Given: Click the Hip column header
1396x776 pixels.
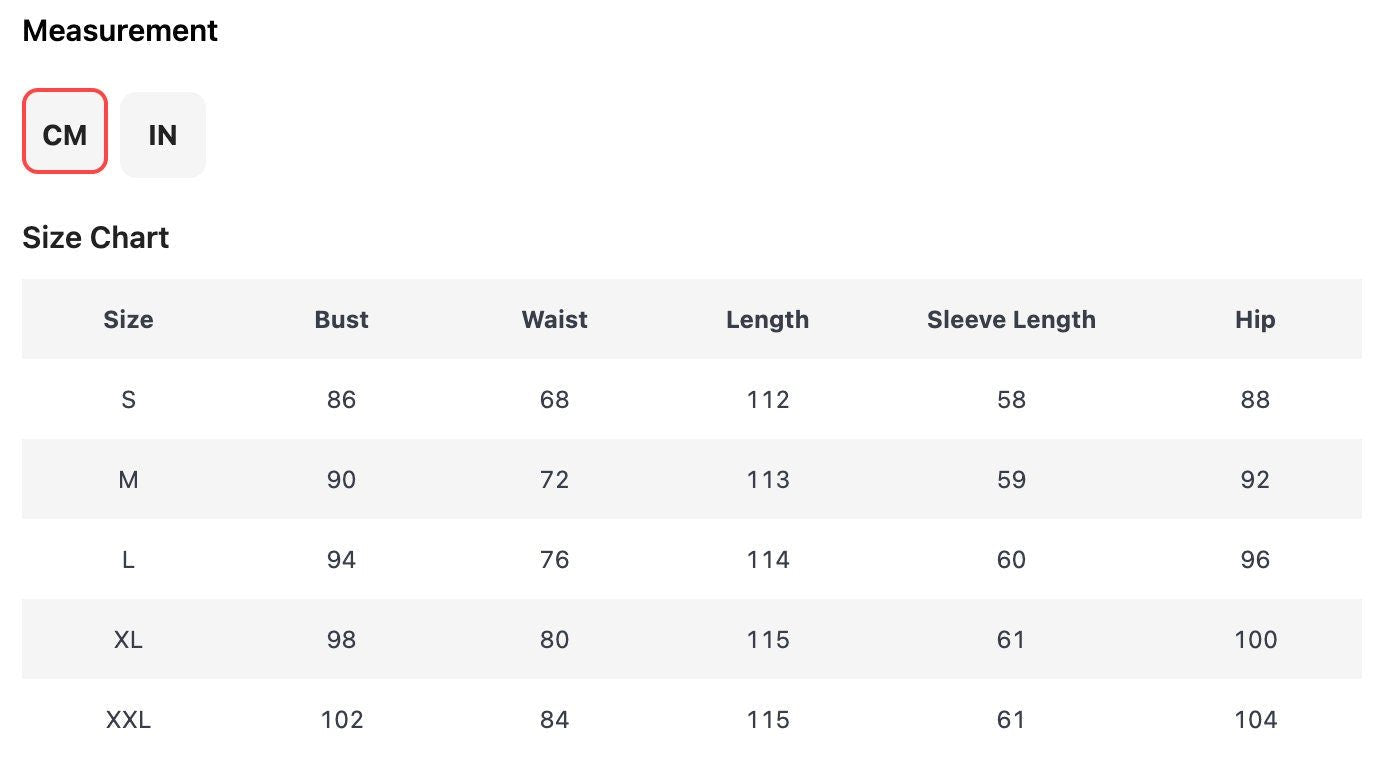Looking at the screenshot, I should tap(1254, 320).
